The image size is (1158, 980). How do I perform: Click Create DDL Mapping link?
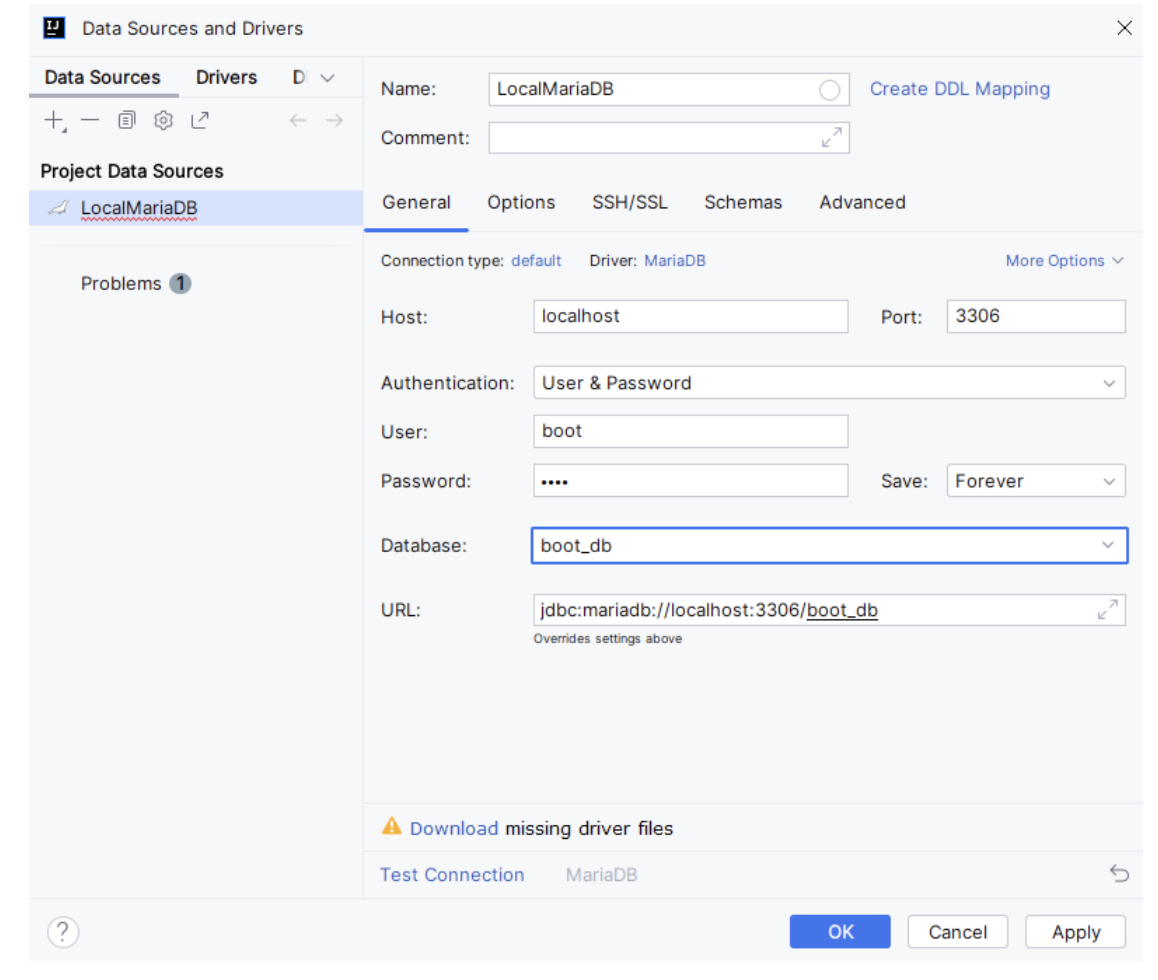point(960,89)
